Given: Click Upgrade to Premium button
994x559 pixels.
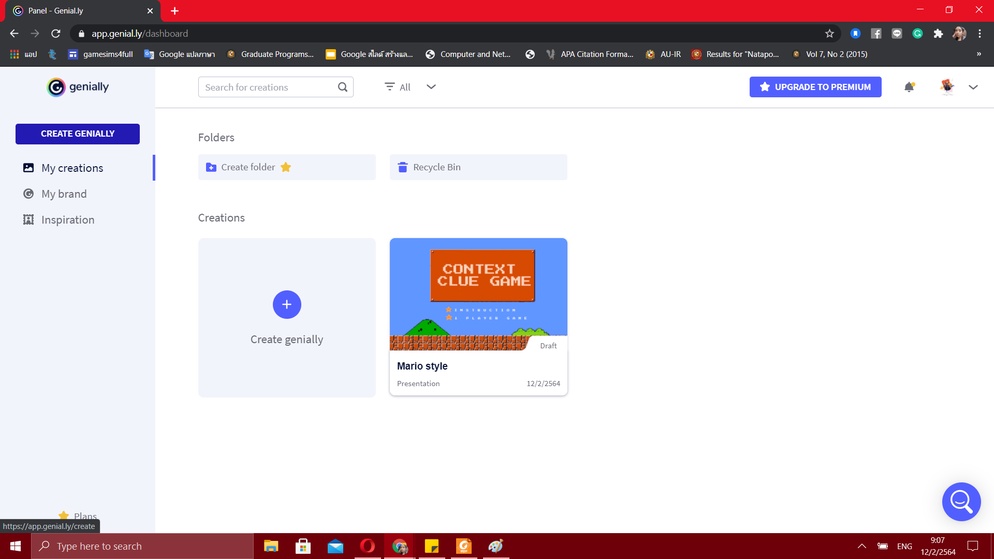Looking at the screenshot, I should [815, 87].
